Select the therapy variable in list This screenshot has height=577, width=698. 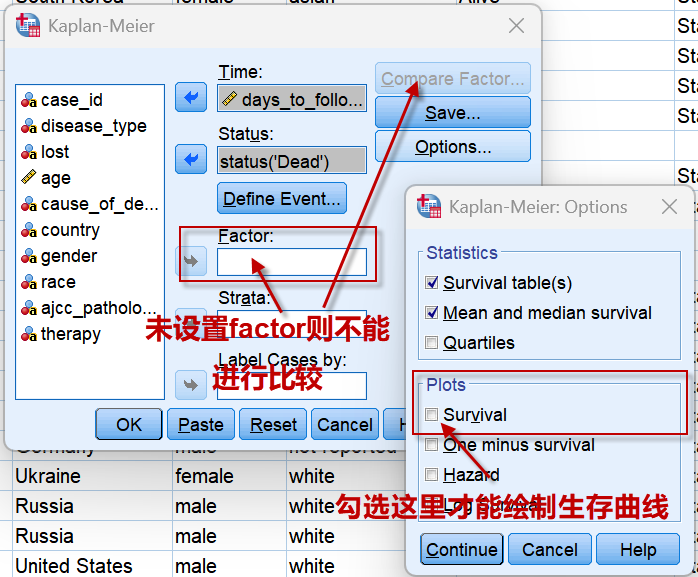70,334
